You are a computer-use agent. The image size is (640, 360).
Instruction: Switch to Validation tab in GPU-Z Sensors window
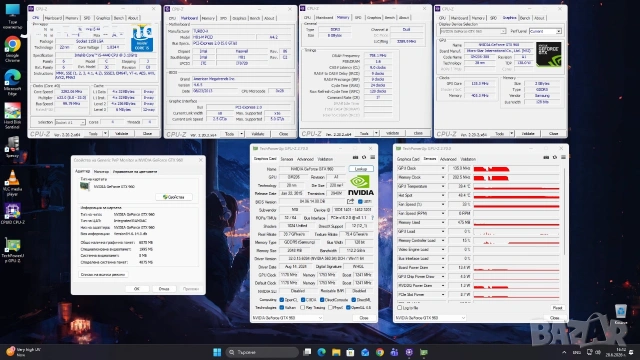468,159
